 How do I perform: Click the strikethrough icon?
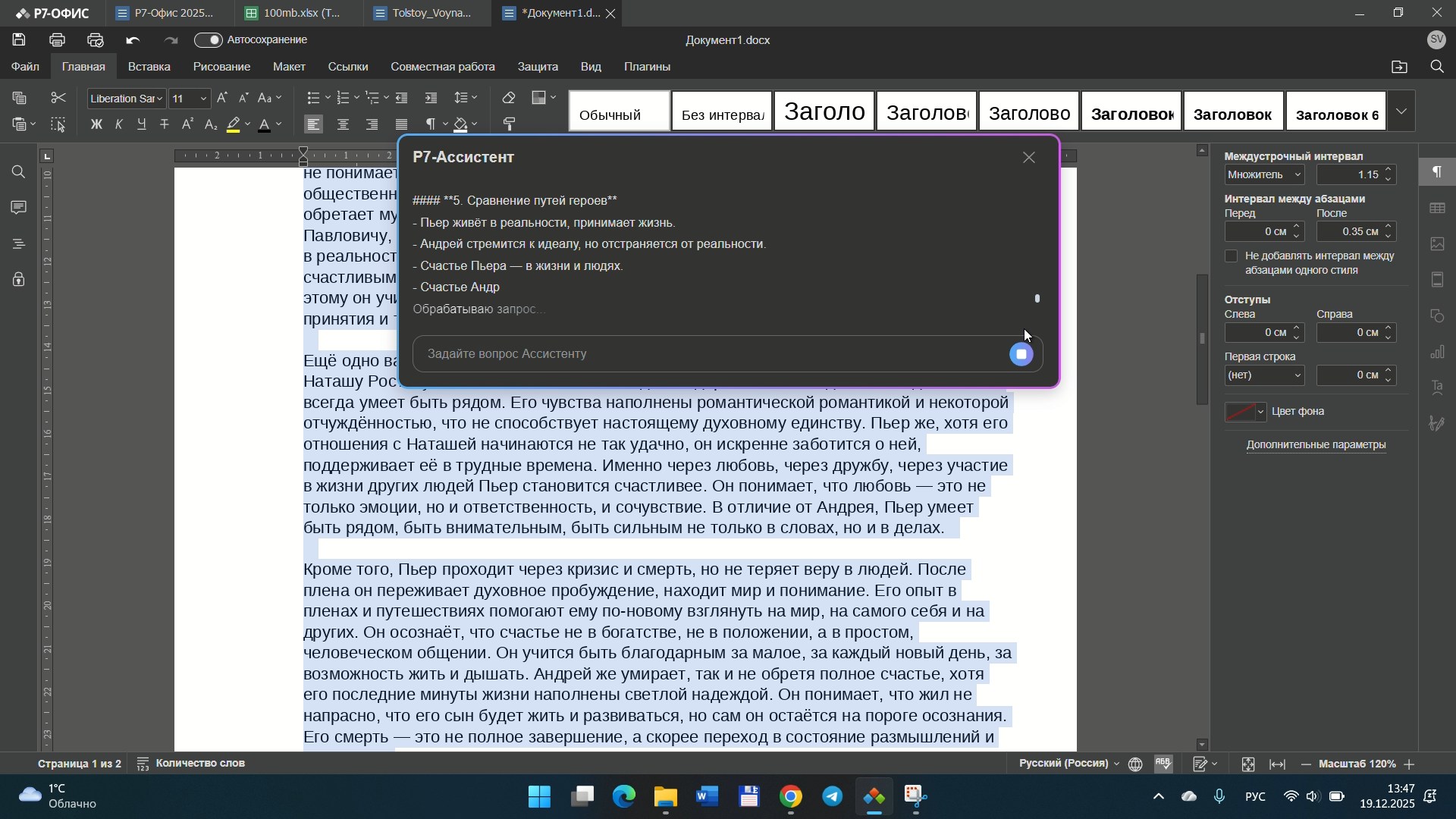point(165,125)
